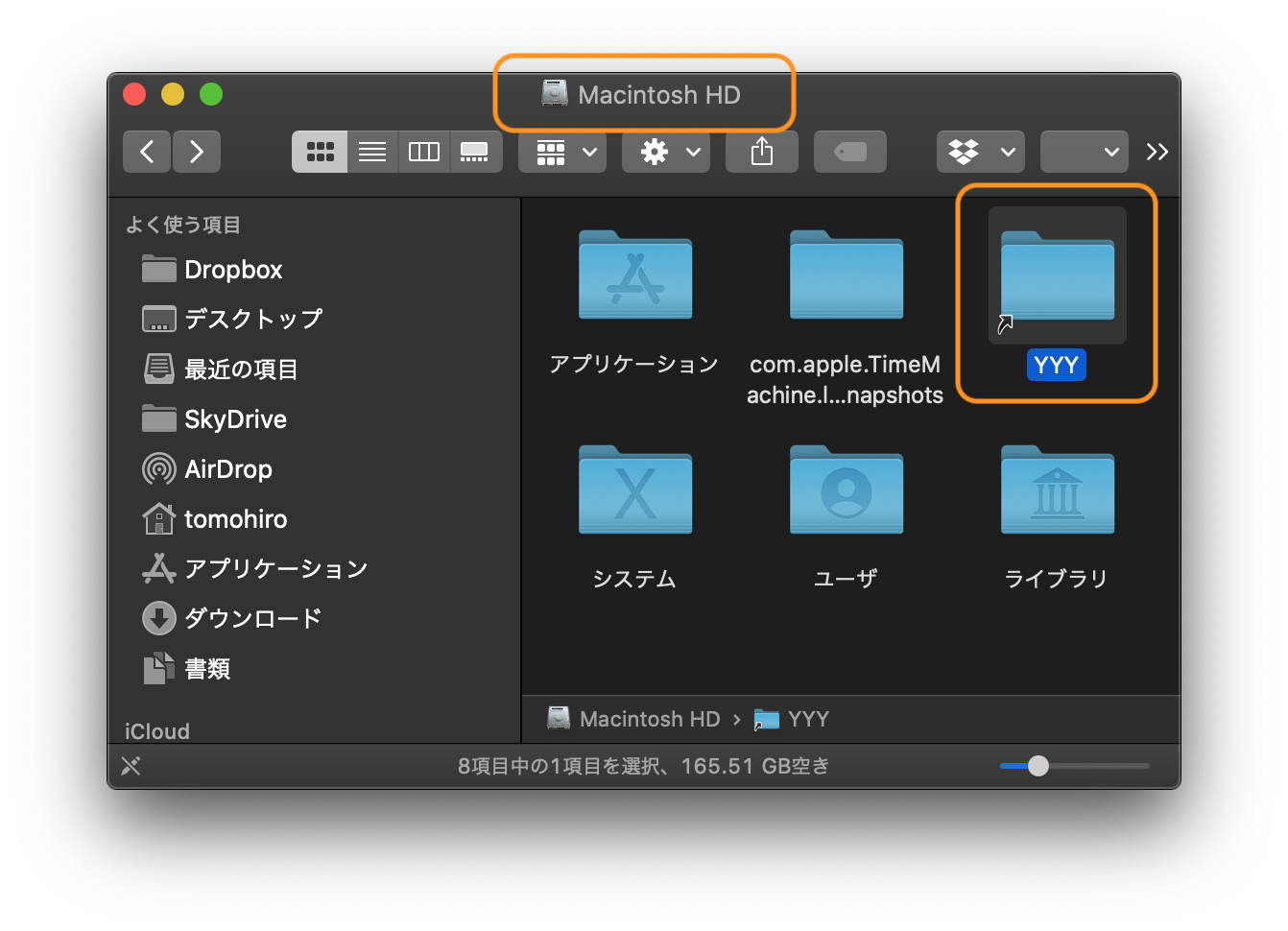Switch to list view in the toolbar
This screenshot has height=931, width=1288.
coord(371,151)
